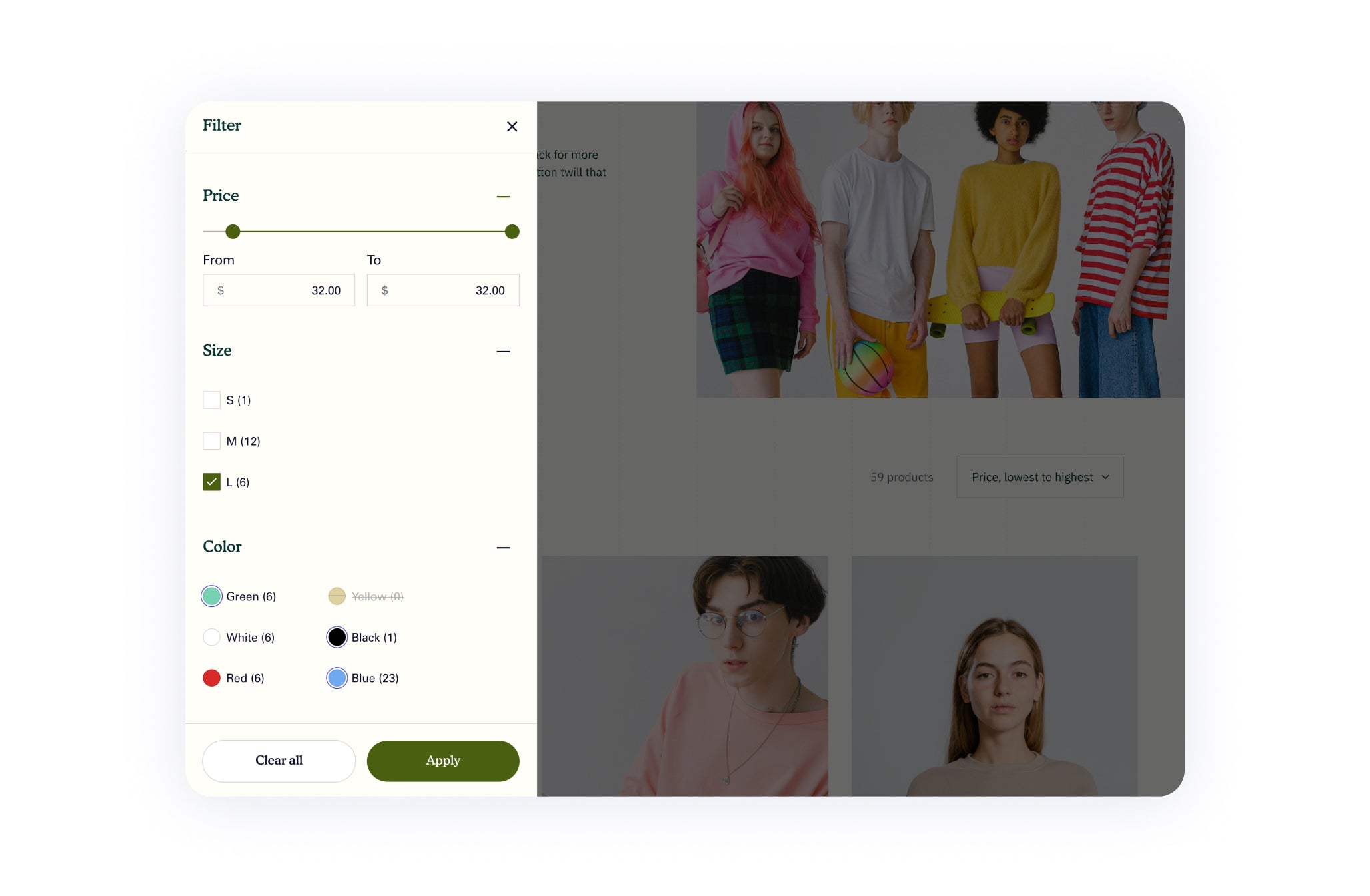The image size is (1370, 896).
Task: Select the Green color swatch
Action: [211, 596]
